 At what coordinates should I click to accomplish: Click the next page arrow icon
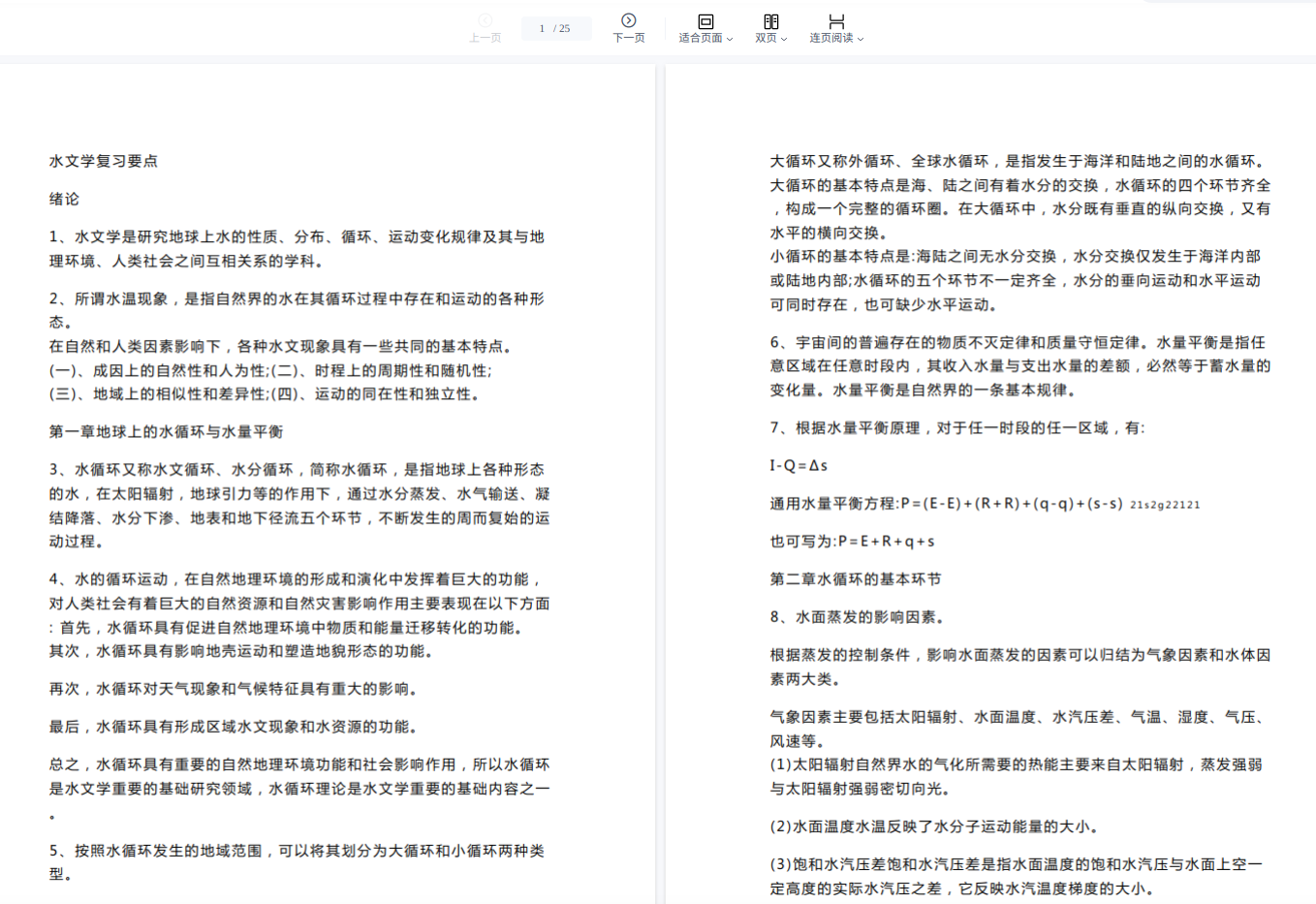[x=628, y=20]
